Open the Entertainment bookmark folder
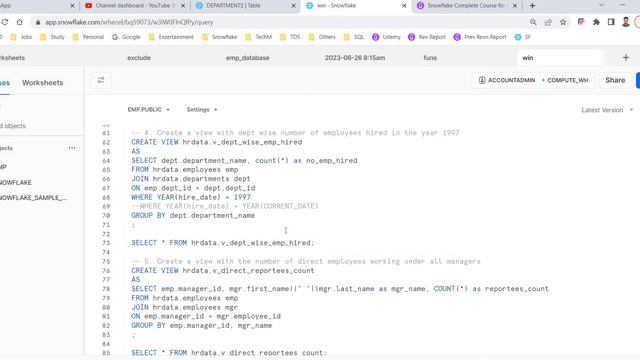Image resolution: width=640 pixels, height=360 pixels. click(x=171, y=37)
